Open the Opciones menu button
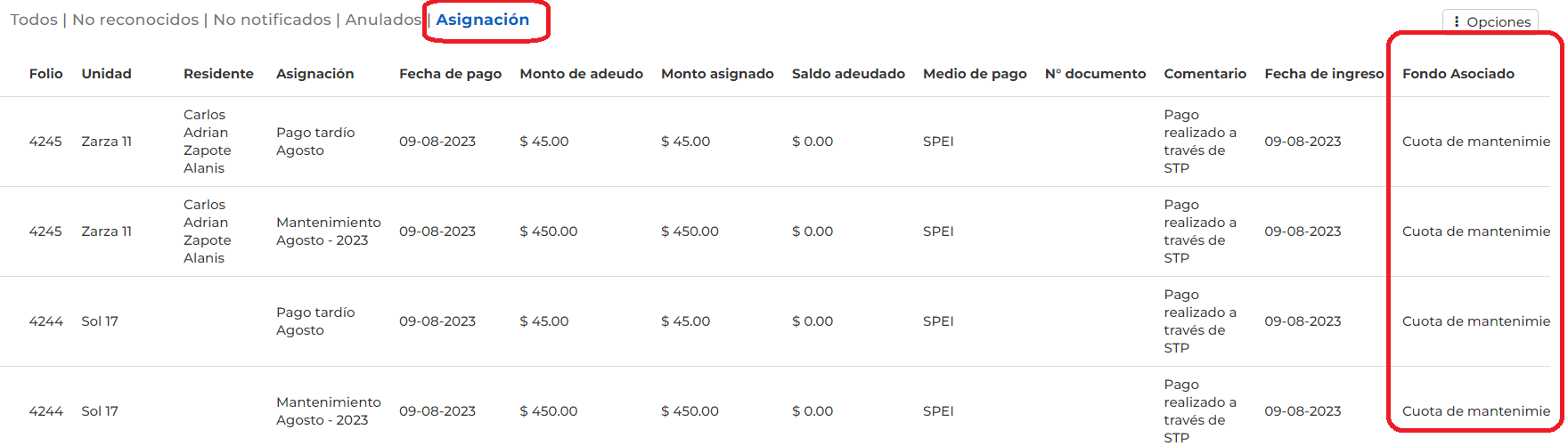This screenshot has height=446, width=1568. [x=1490, y=21]
